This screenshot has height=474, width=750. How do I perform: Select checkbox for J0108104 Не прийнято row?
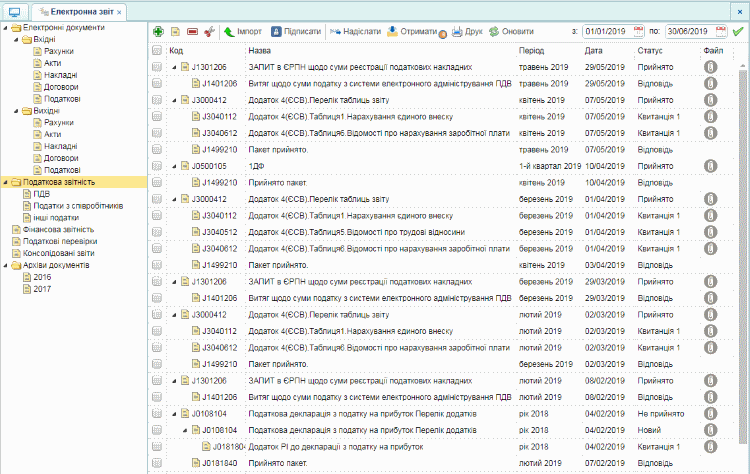tap(157, 414)
